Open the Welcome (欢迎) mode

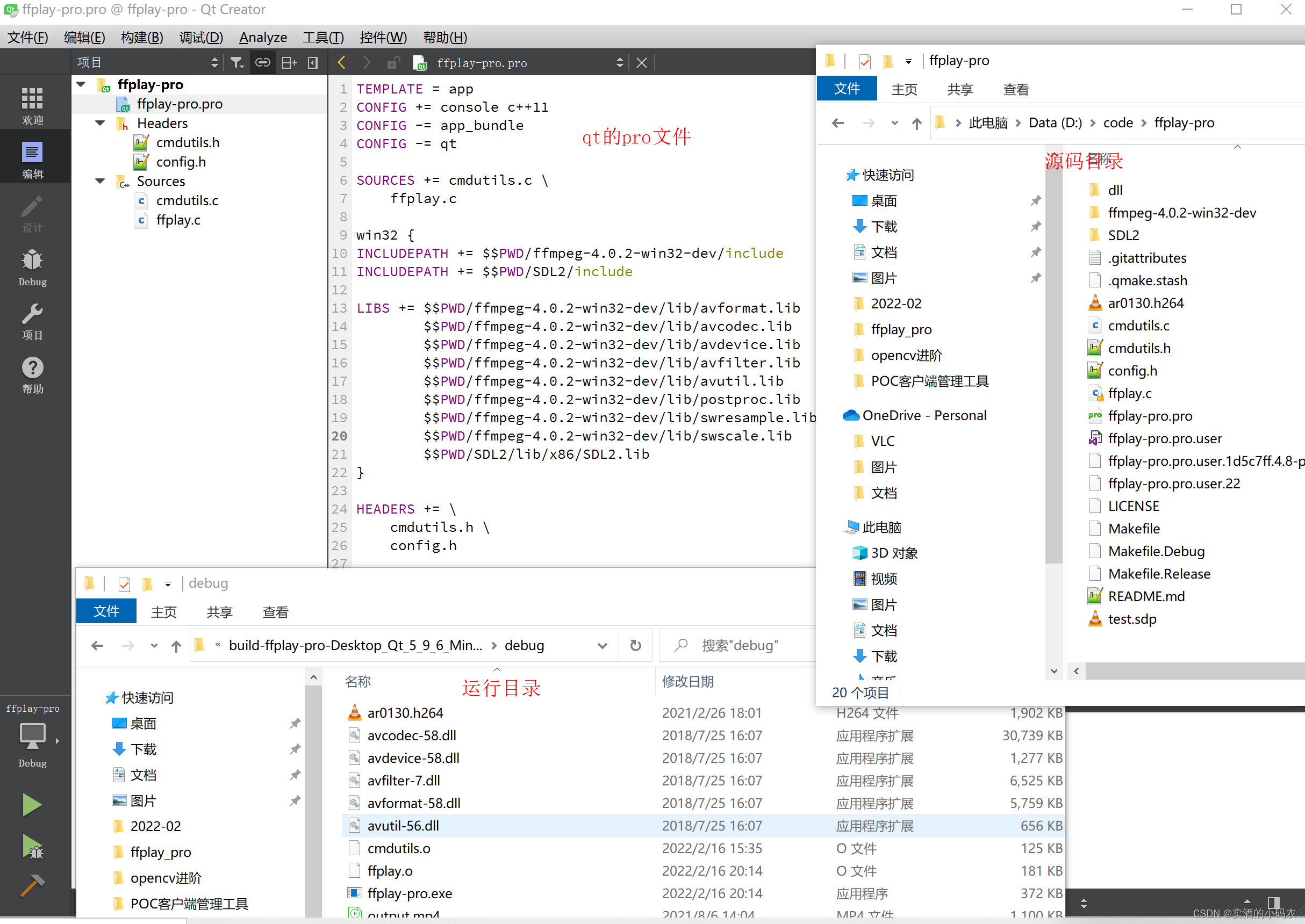coord(32,106)
